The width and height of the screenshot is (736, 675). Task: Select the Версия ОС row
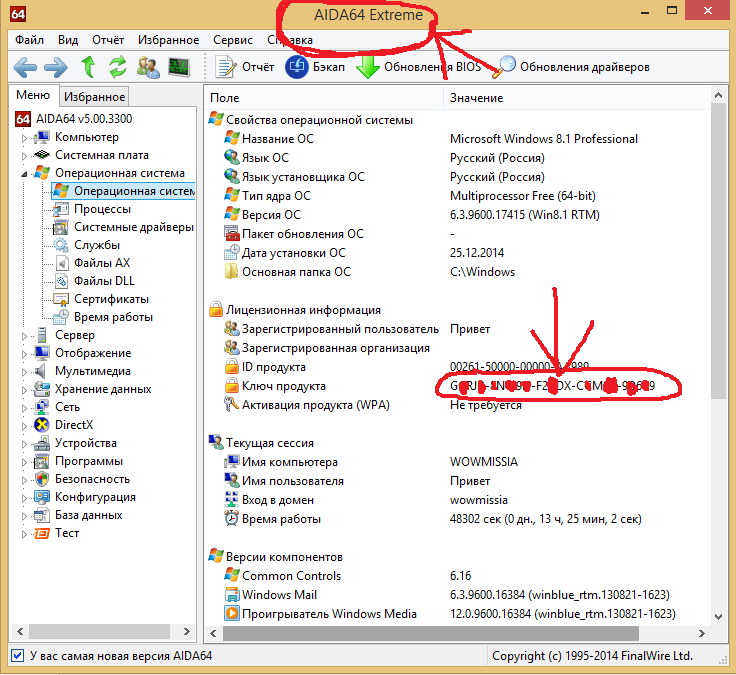[x=457, y=215]
